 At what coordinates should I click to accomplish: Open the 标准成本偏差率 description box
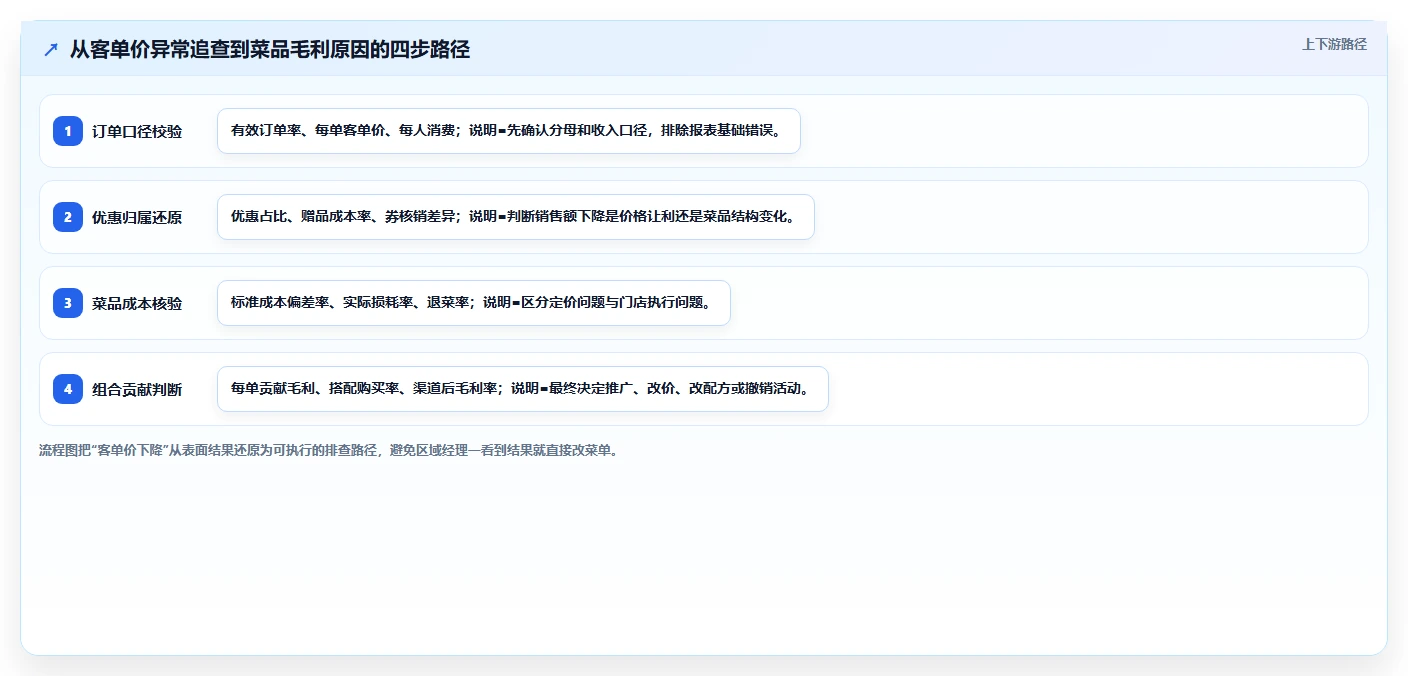[474, 303]
